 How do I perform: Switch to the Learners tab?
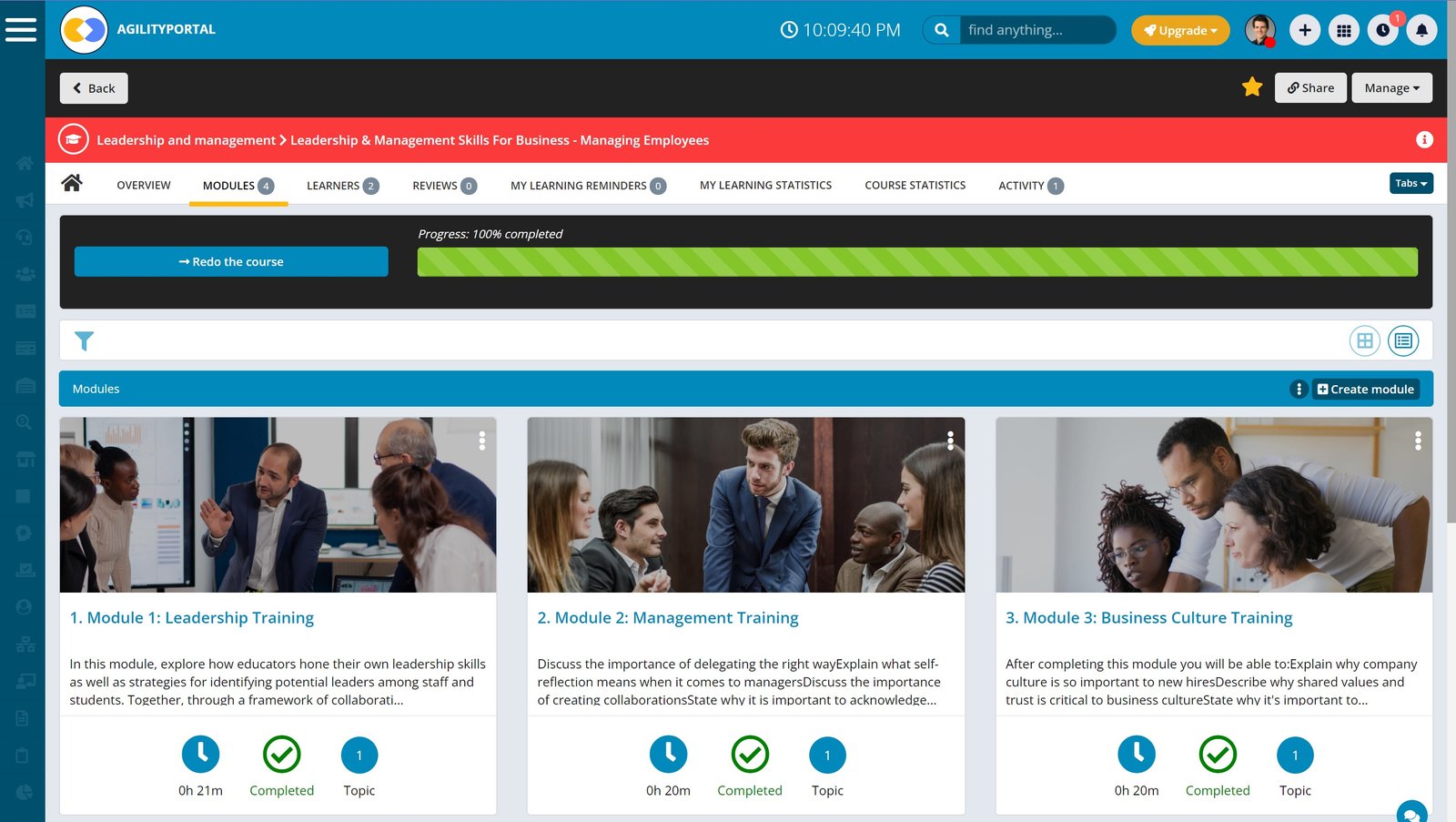click(341, 186)
